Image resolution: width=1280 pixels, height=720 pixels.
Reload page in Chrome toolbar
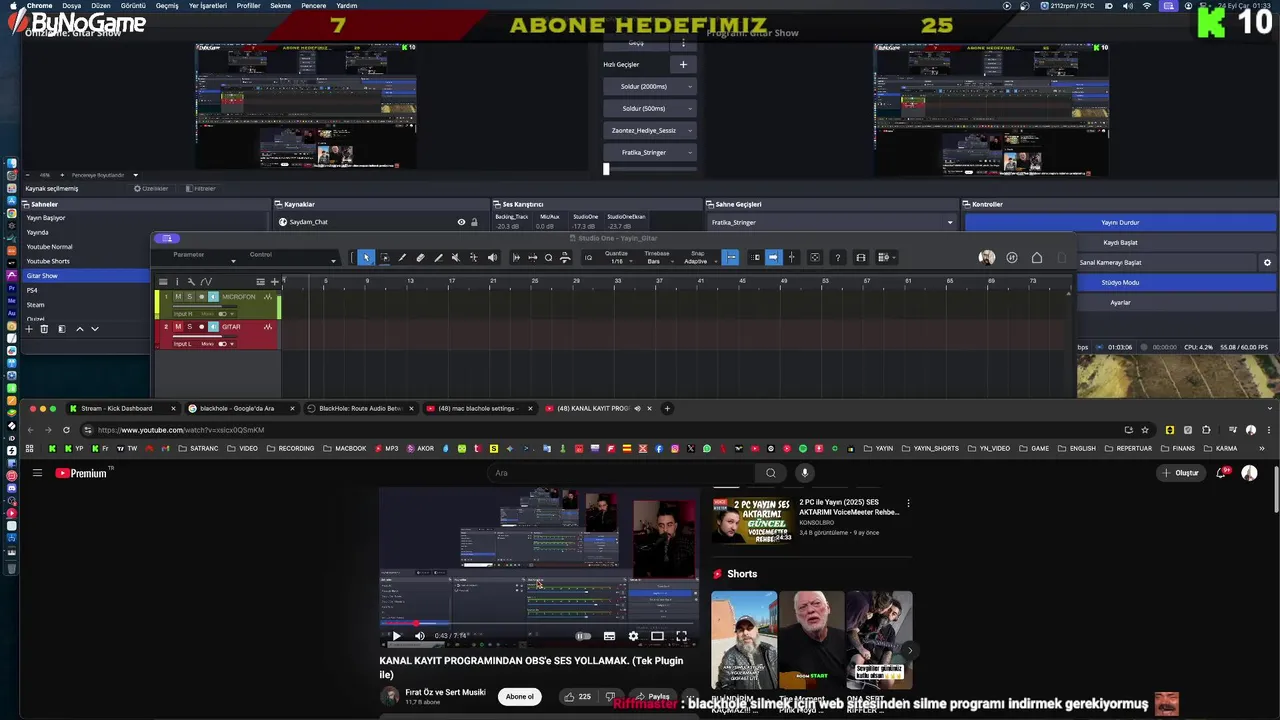(66, 430)
